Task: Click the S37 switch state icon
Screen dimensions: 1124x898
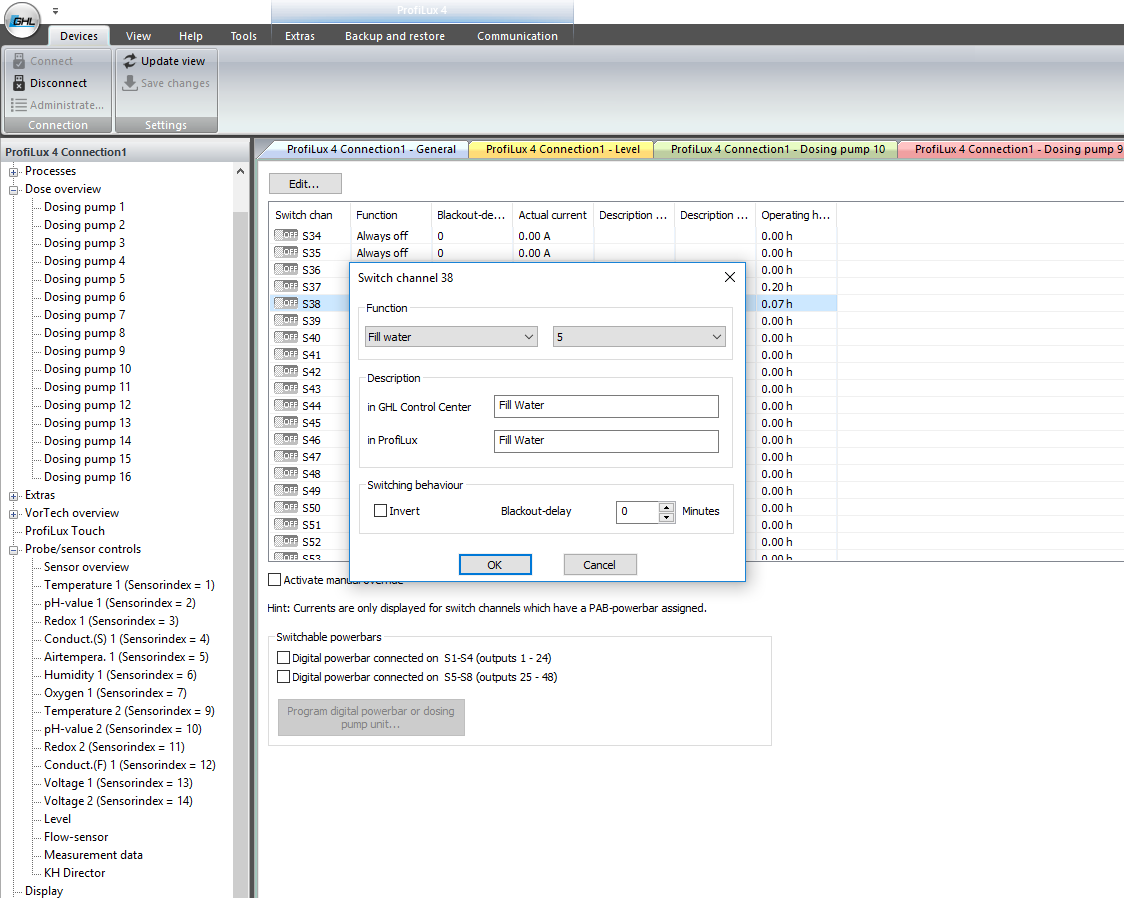Action: click(x=286, y=286)
